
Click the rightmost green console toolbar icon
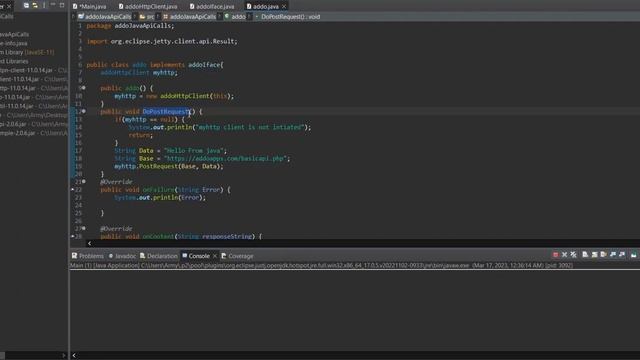633,255
